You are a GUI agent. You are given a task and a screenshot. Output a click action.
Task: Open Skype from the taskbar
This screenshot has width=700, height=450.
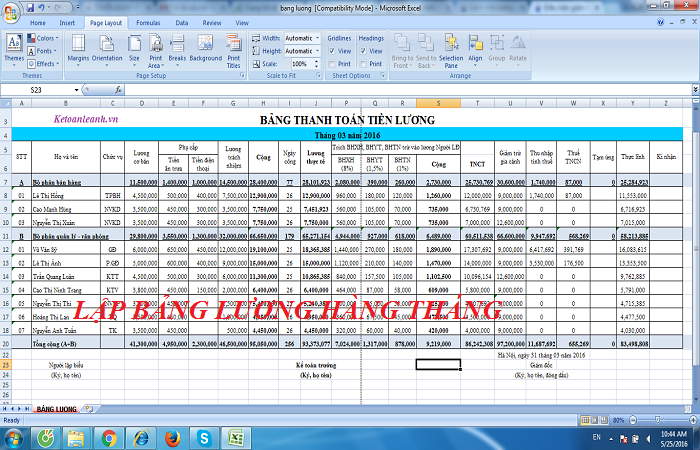pyautogui.click(x=204, y=438)
